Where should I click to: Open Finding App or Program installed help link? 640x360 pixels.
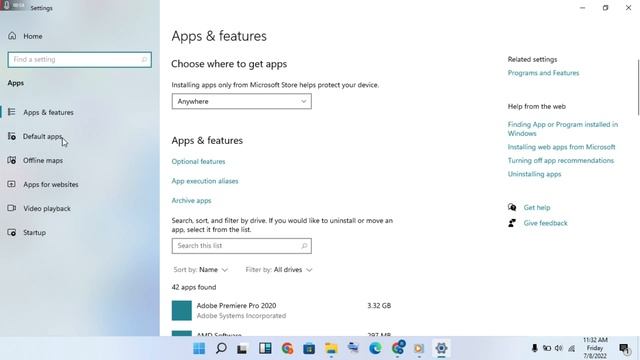tap(563, 129)
